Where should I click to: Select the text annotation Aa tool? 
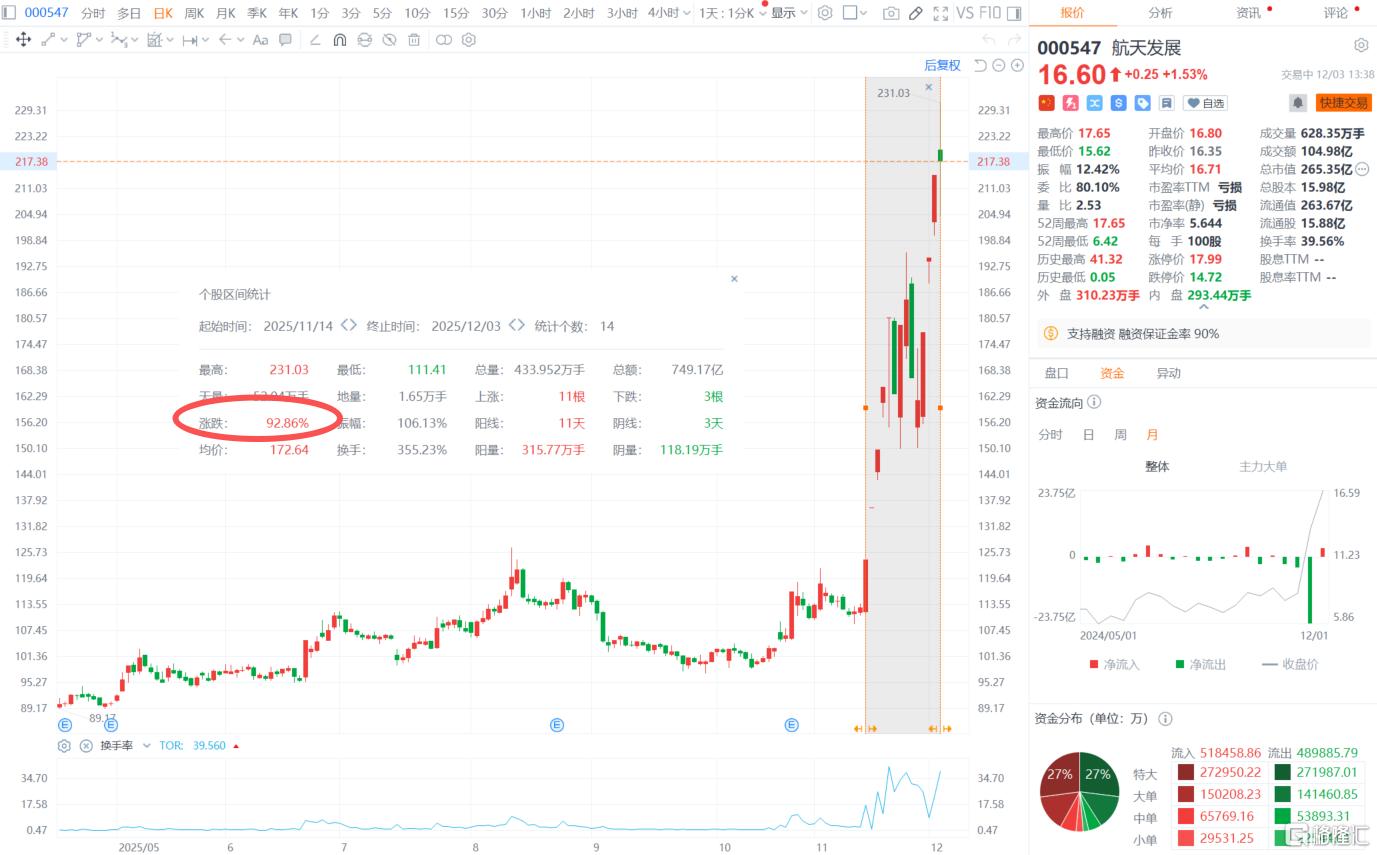click(260, 40)
